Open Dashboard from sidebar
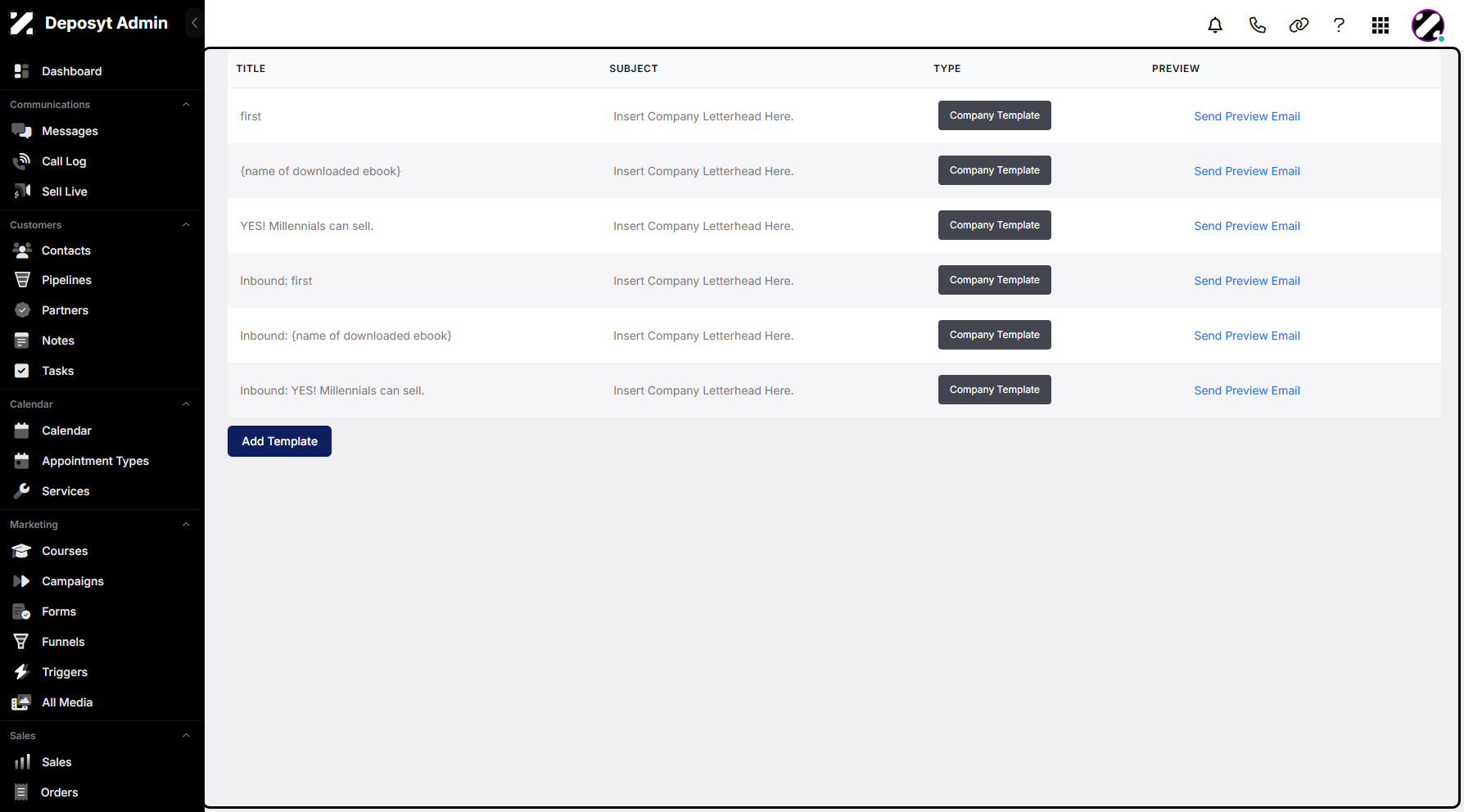This screenshot has width=1464, height=812. pos(72,71)
